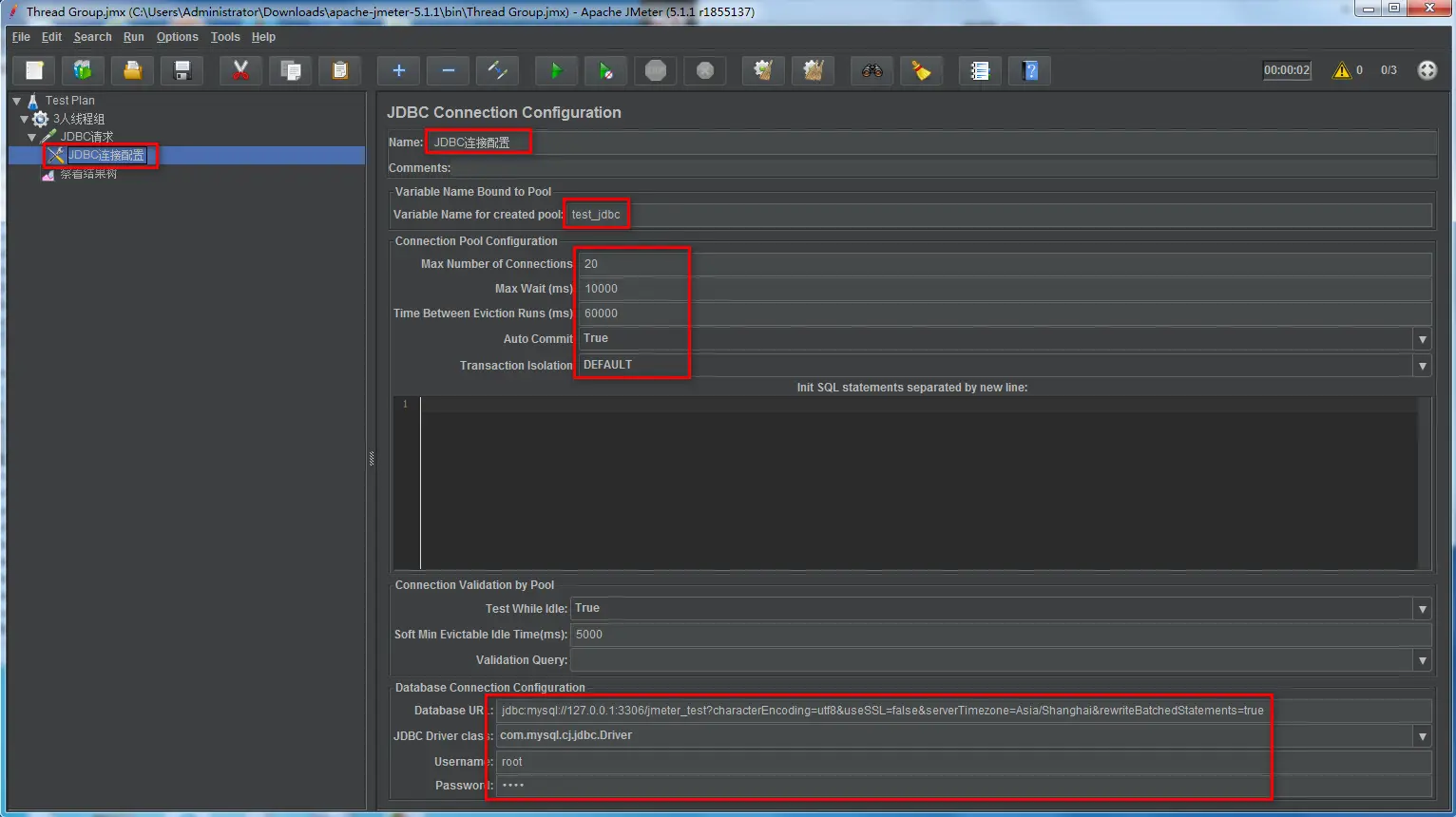Stop the running test threads
Image resolution: width=1456 pixels, height=817 pixels.
[656, 70]
